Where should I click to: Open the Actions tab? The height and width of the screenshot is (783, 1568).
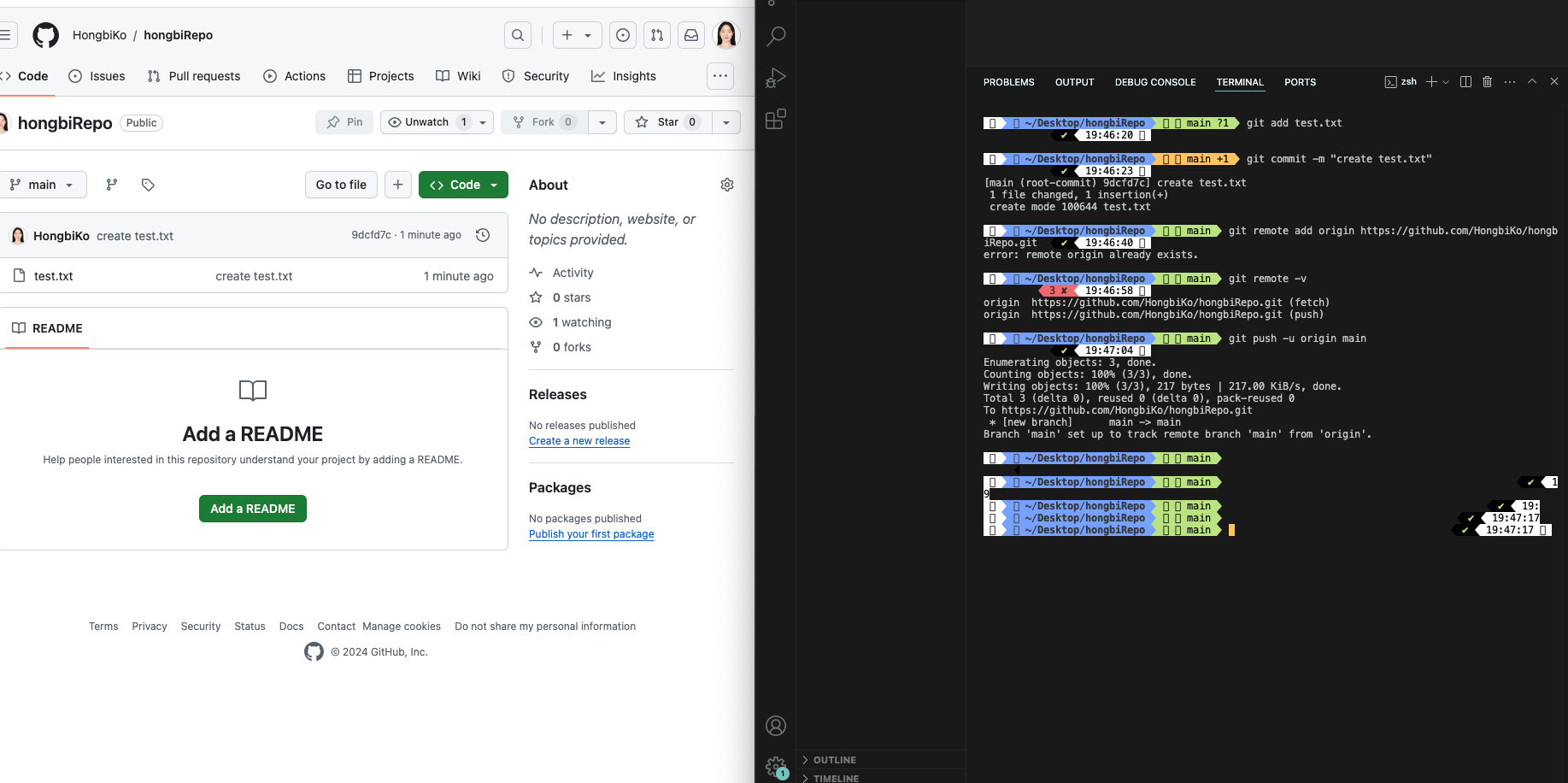pyautogui.click(x=295, y=76)
